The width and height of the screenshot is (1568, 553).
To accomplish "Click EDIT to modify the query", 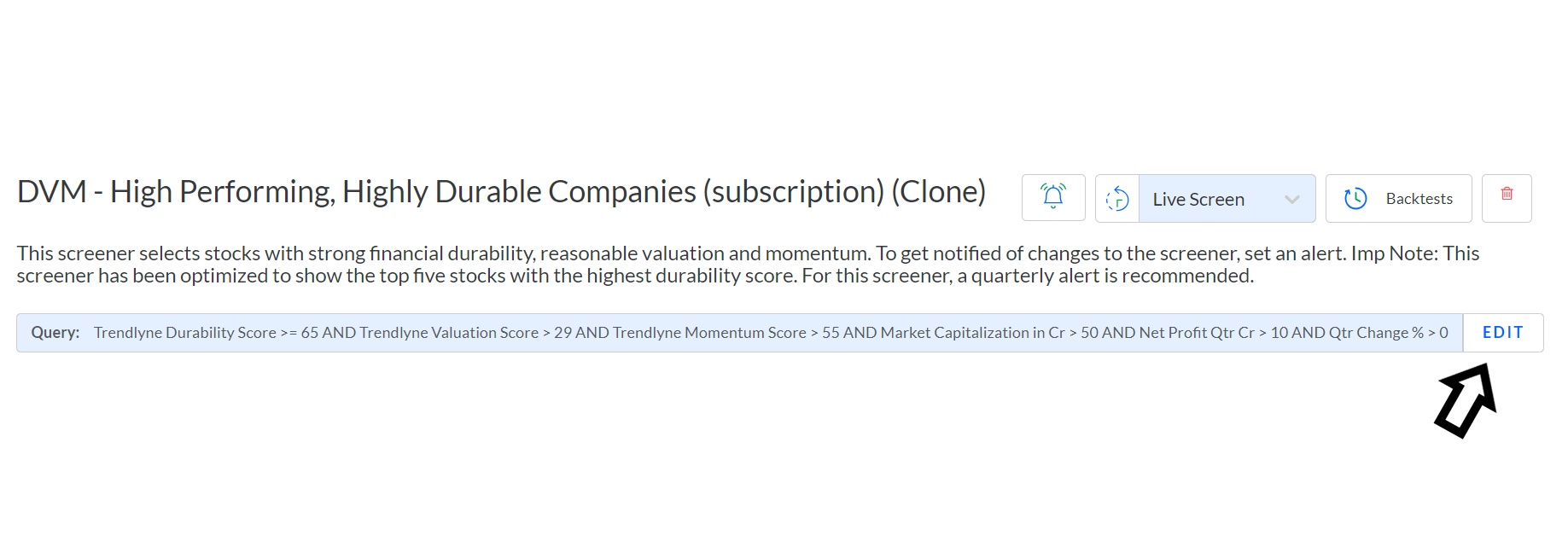I will pyautogui.click(x=1503, y=333).
